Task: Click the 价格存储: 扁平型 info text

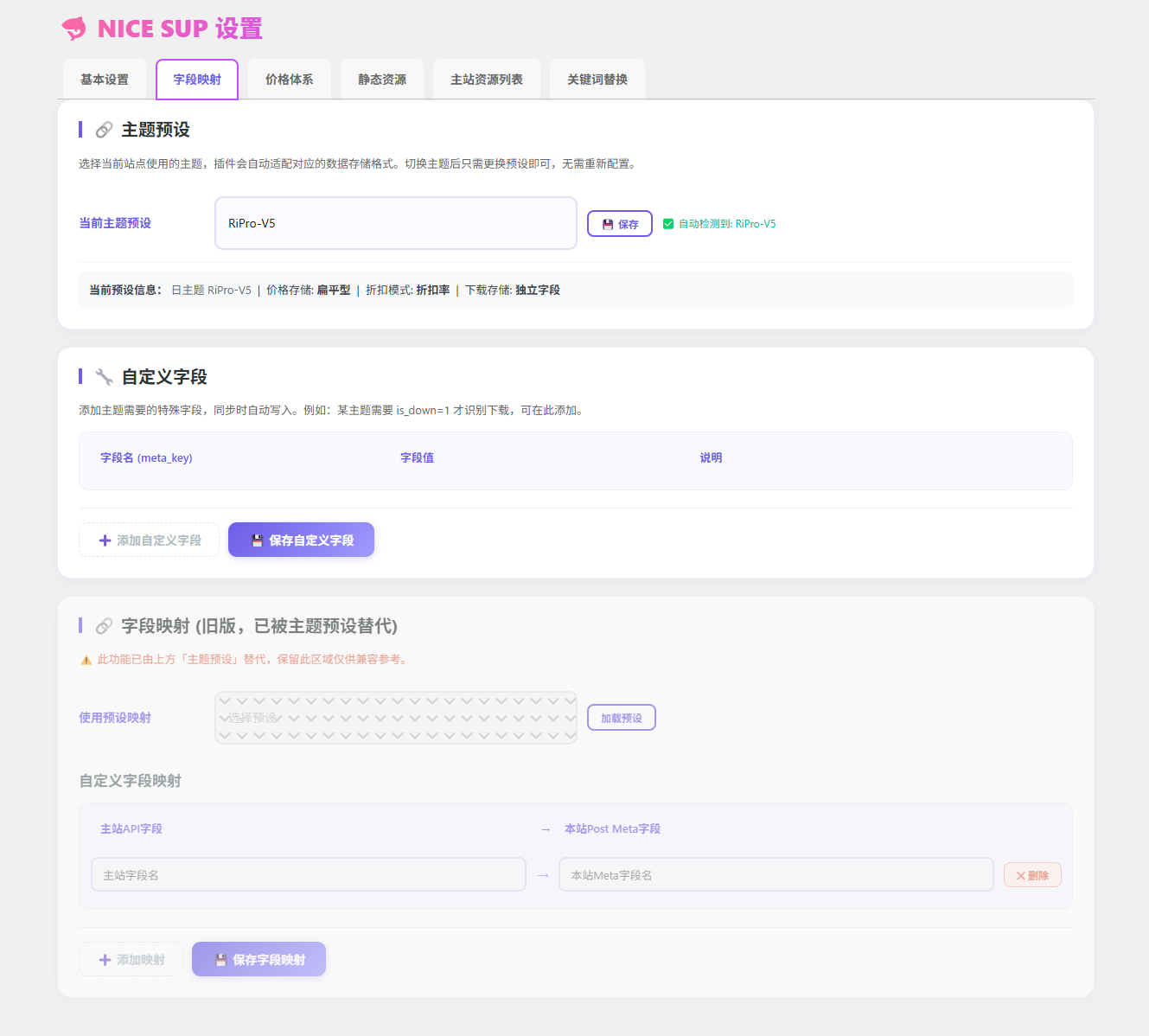Action: point(309,291)
